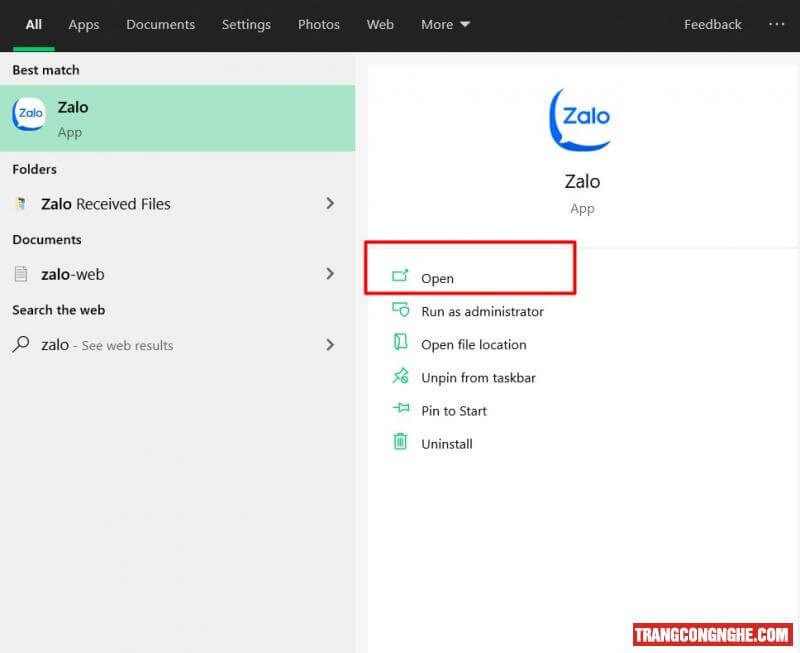This screenshot has height=653, width=800.
Task: Select the Settings search filter tab
Action: (246, 24)
